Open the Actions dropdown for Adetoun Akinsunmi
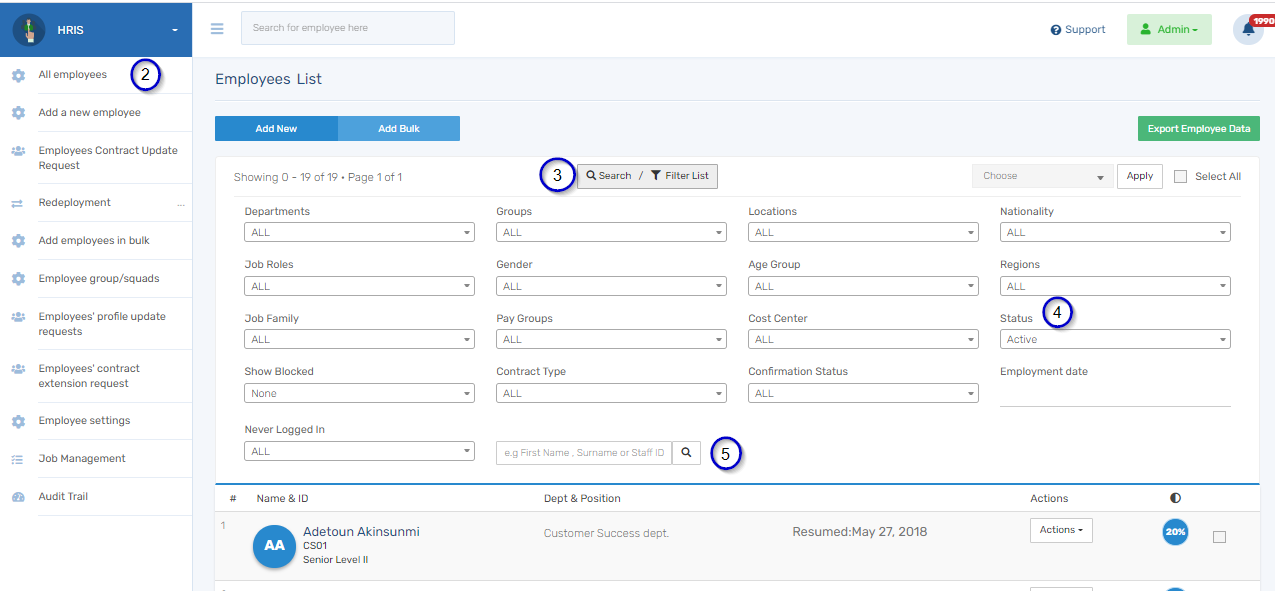Image resolution: width=1275 pixels, height=591 pixels. (1060, 530)
